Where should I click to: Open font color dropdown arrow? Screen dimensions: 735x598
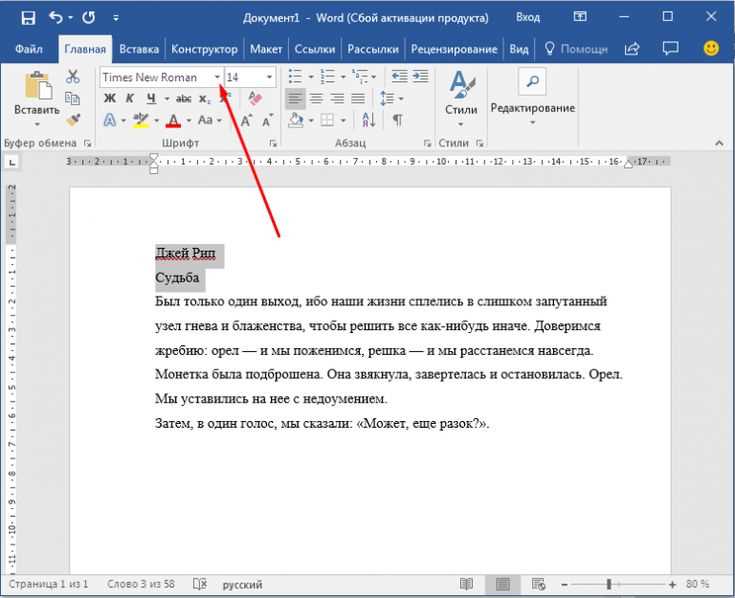point(188,121)
